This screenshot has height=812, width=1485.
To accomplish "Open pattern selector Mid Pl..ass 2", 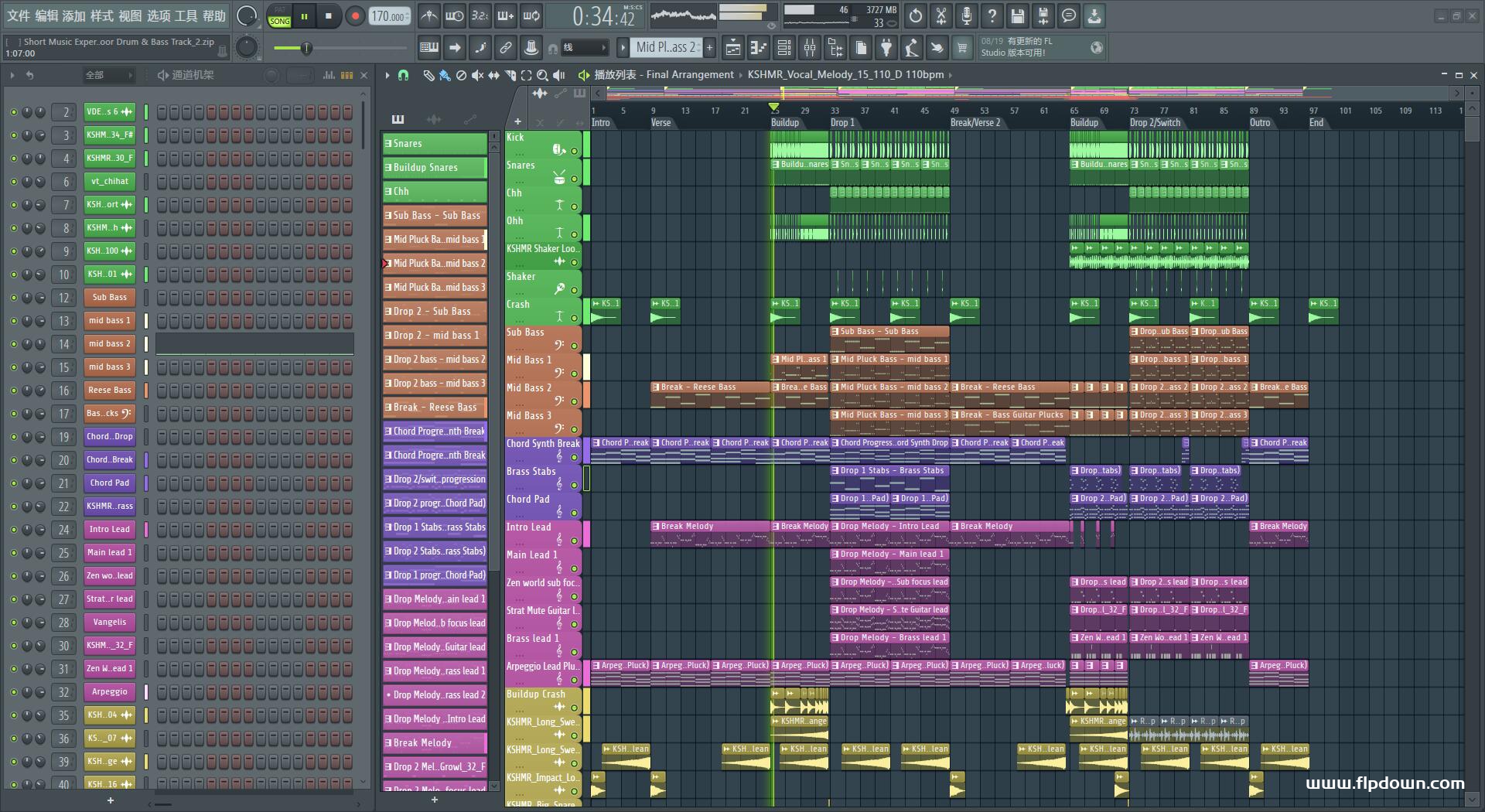I will (667, 48).
